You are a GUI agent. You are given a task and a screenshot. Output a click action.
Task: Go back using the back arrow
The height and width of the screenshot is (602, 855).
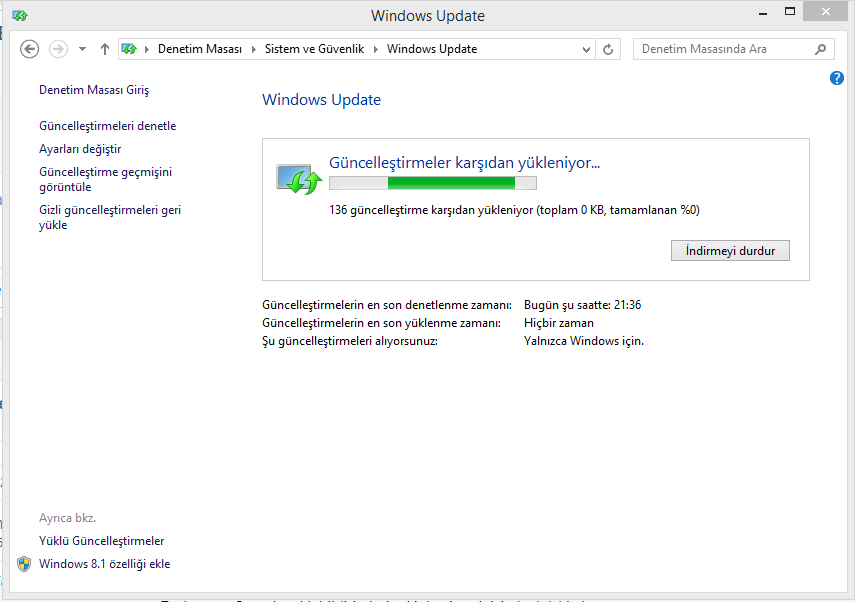tap(29, 49)
